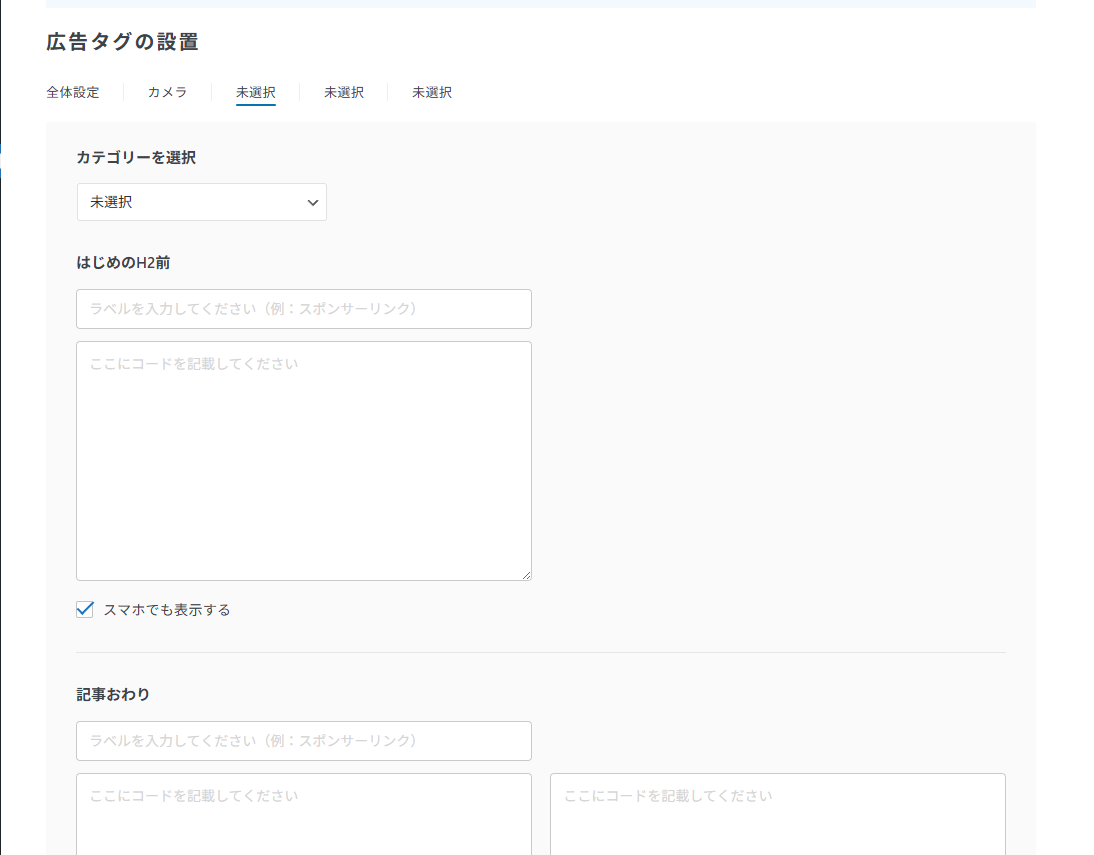
Task: Switch to the カメラ tab
Action: (167, 92)
